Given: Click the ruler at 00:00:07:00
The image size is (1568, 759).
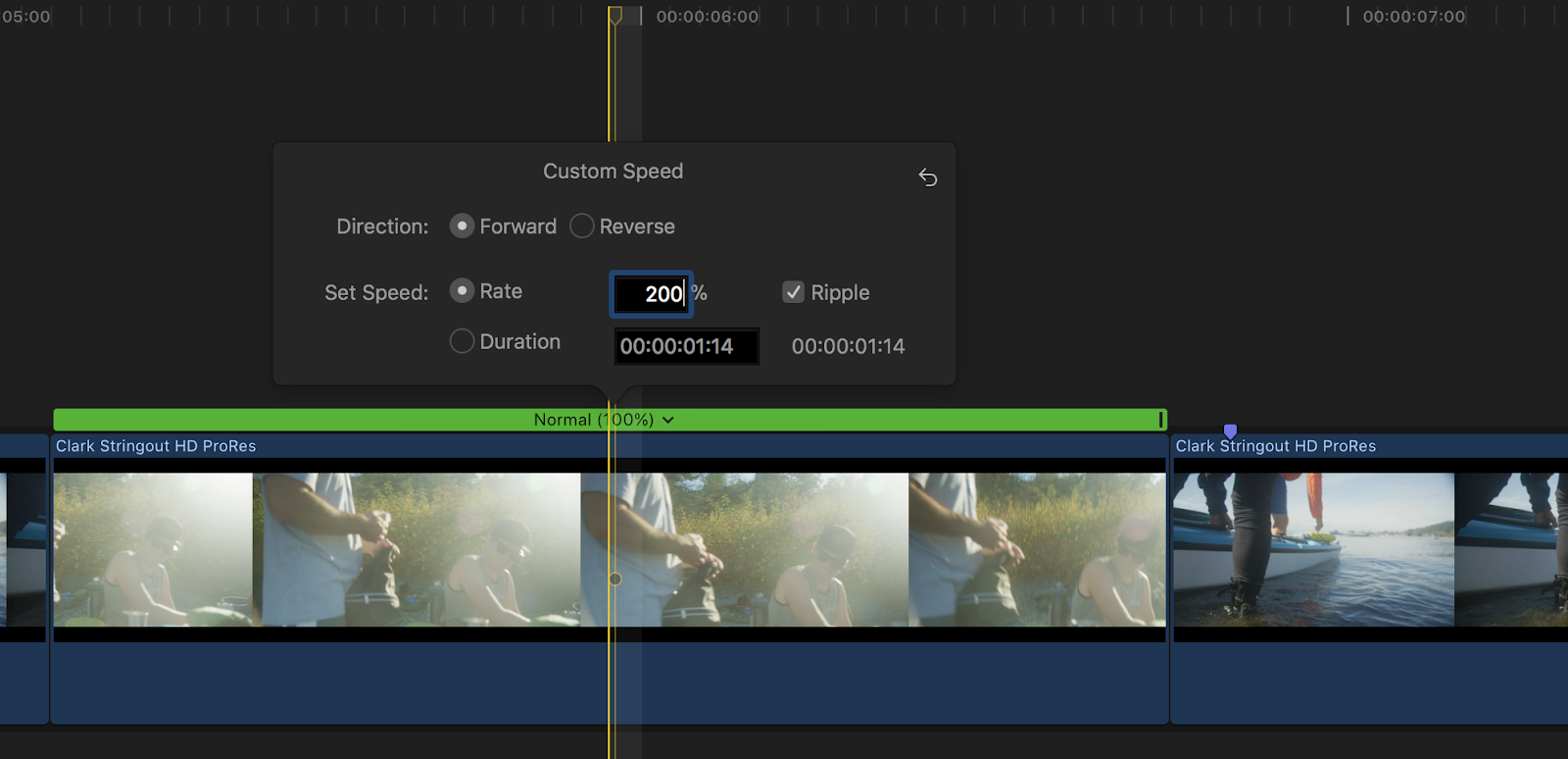Looking at the screenshot, I should click(1348, 17).
